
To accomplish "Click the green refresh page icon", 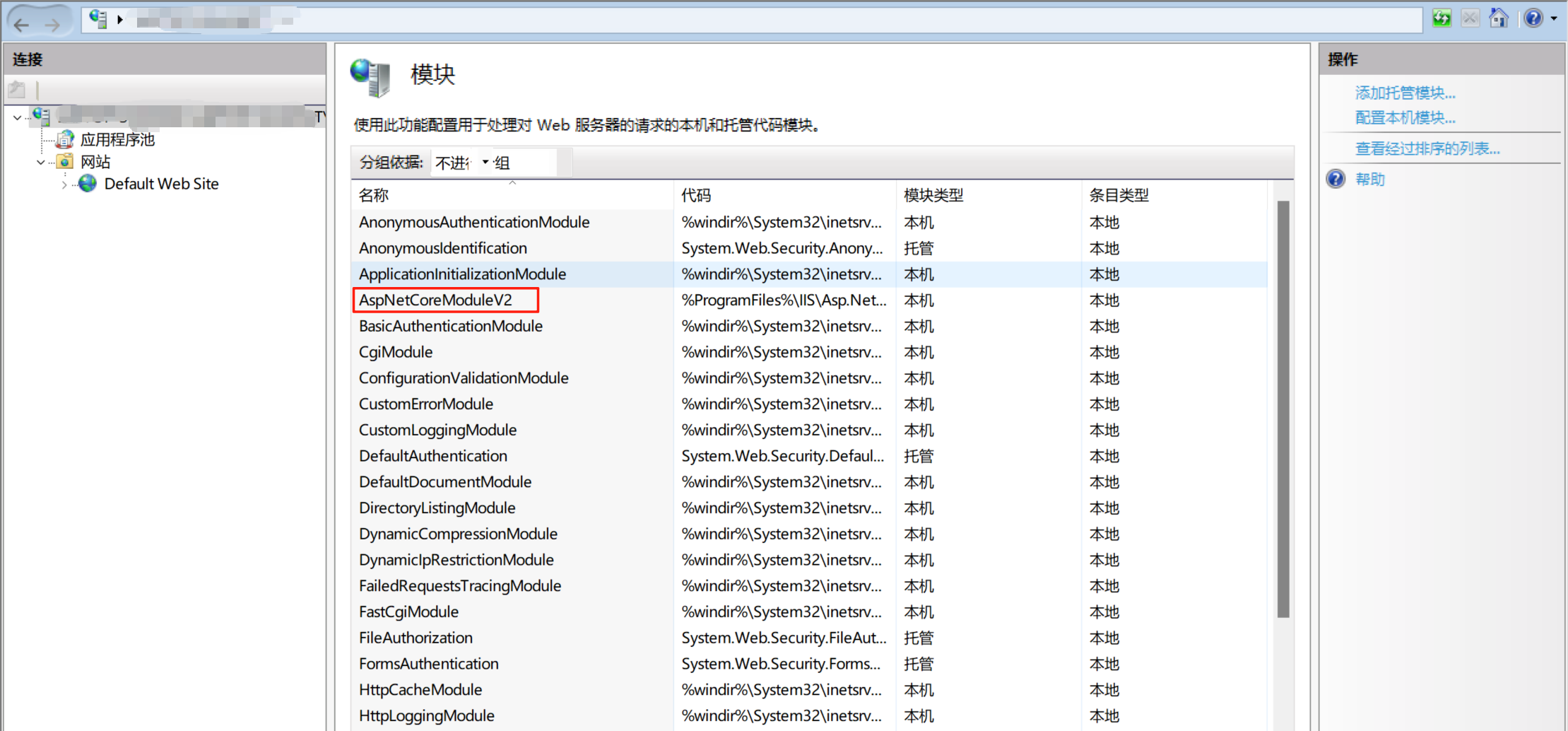I will 1441,18.
